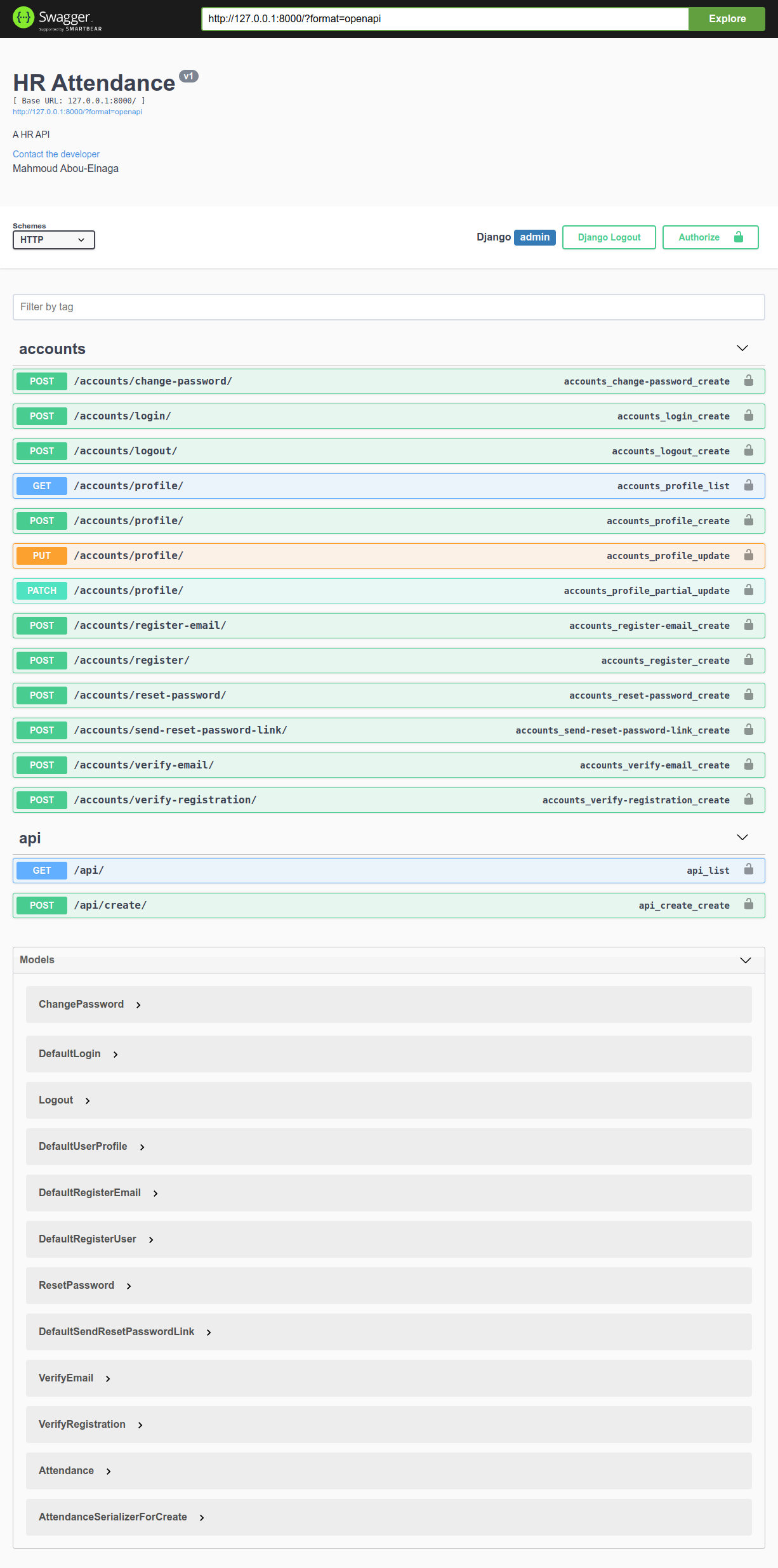The height and width of the screenshot is (1568, 778).
Task: Open POST /accounts/change-password/ operation
Action: 388,381
